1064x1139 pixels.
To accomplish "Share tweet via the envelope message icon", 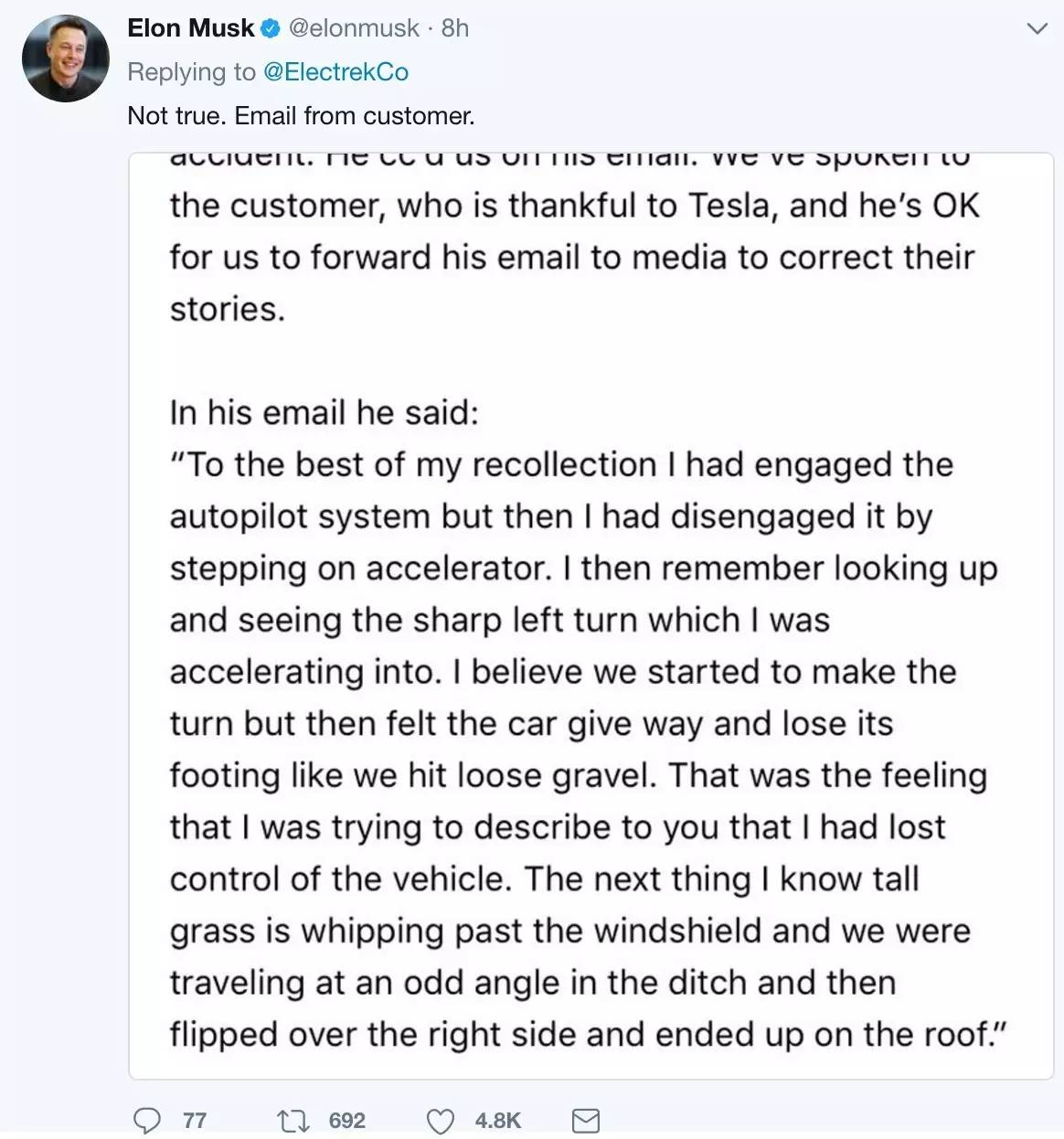I will (585, 1121).
